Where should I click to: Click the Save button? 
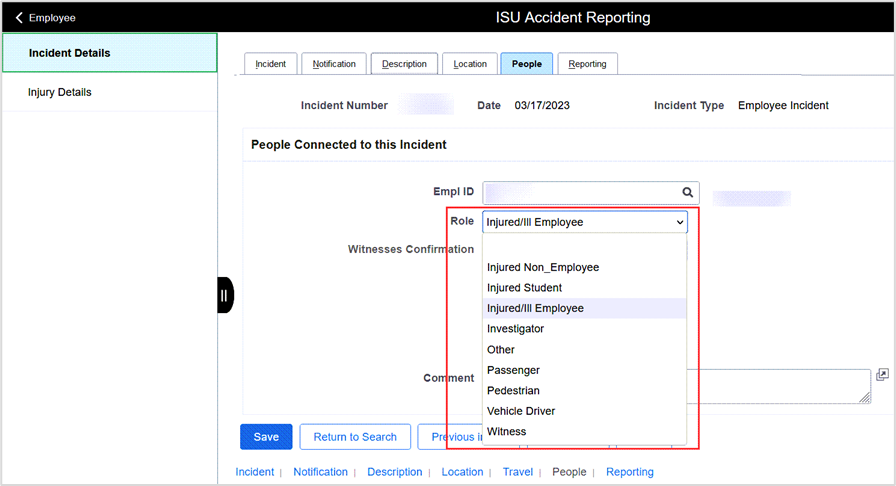tap(266, 437)
